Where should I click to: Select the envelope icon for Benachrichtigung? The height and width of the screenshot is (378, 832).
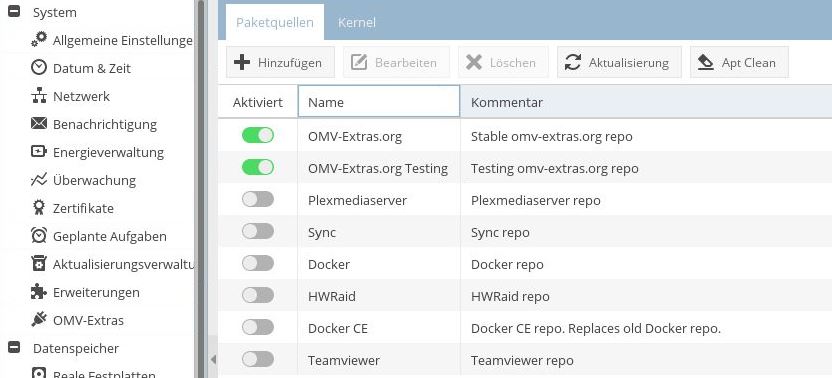39,124
